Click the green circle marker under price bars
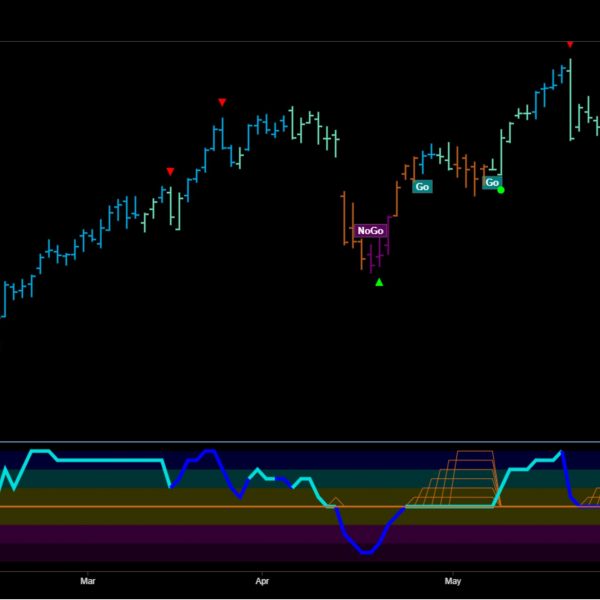Viewport: 600px width, 600px height. click(x=501, y=190)
